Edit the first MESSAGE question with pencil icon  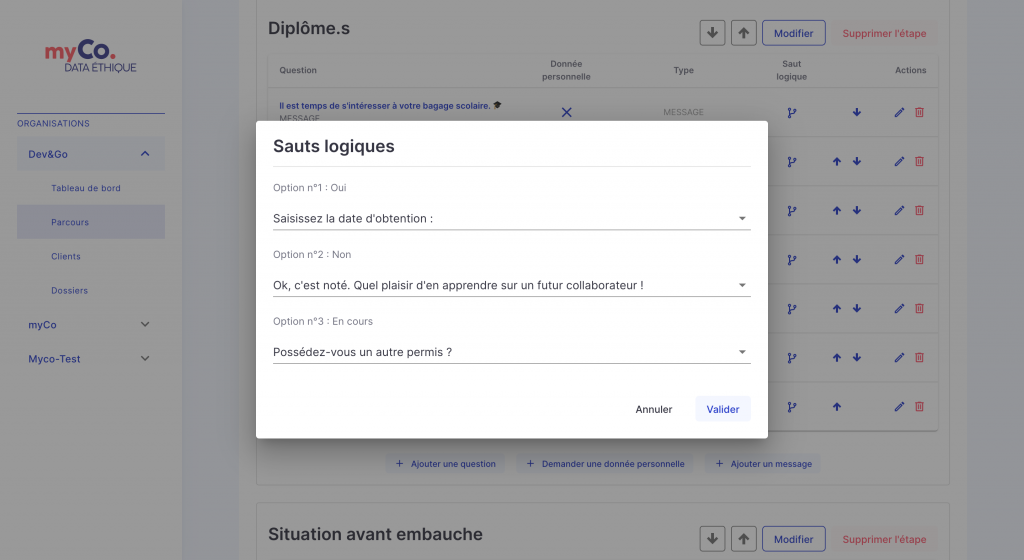(899, 112)
